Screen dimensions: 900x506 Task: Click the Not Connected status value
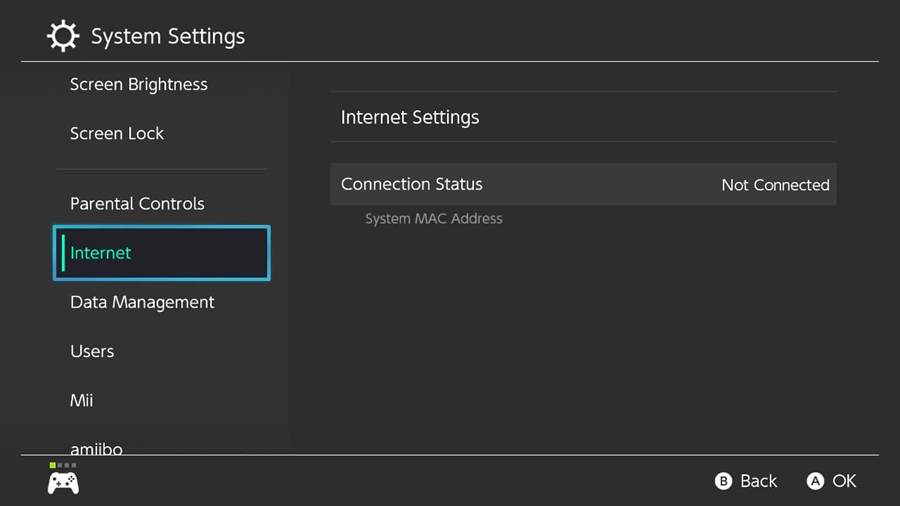(x=775, y=185)
